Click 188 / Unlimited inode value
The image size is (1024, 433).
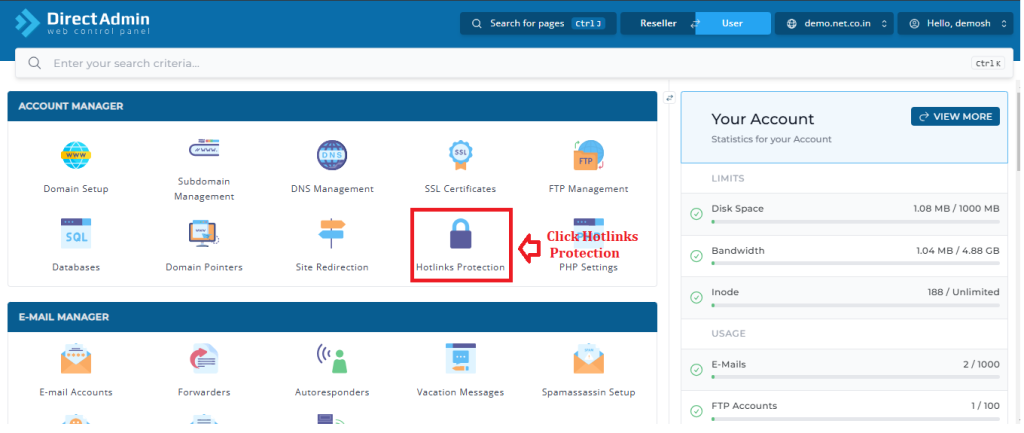coord(963,292)
